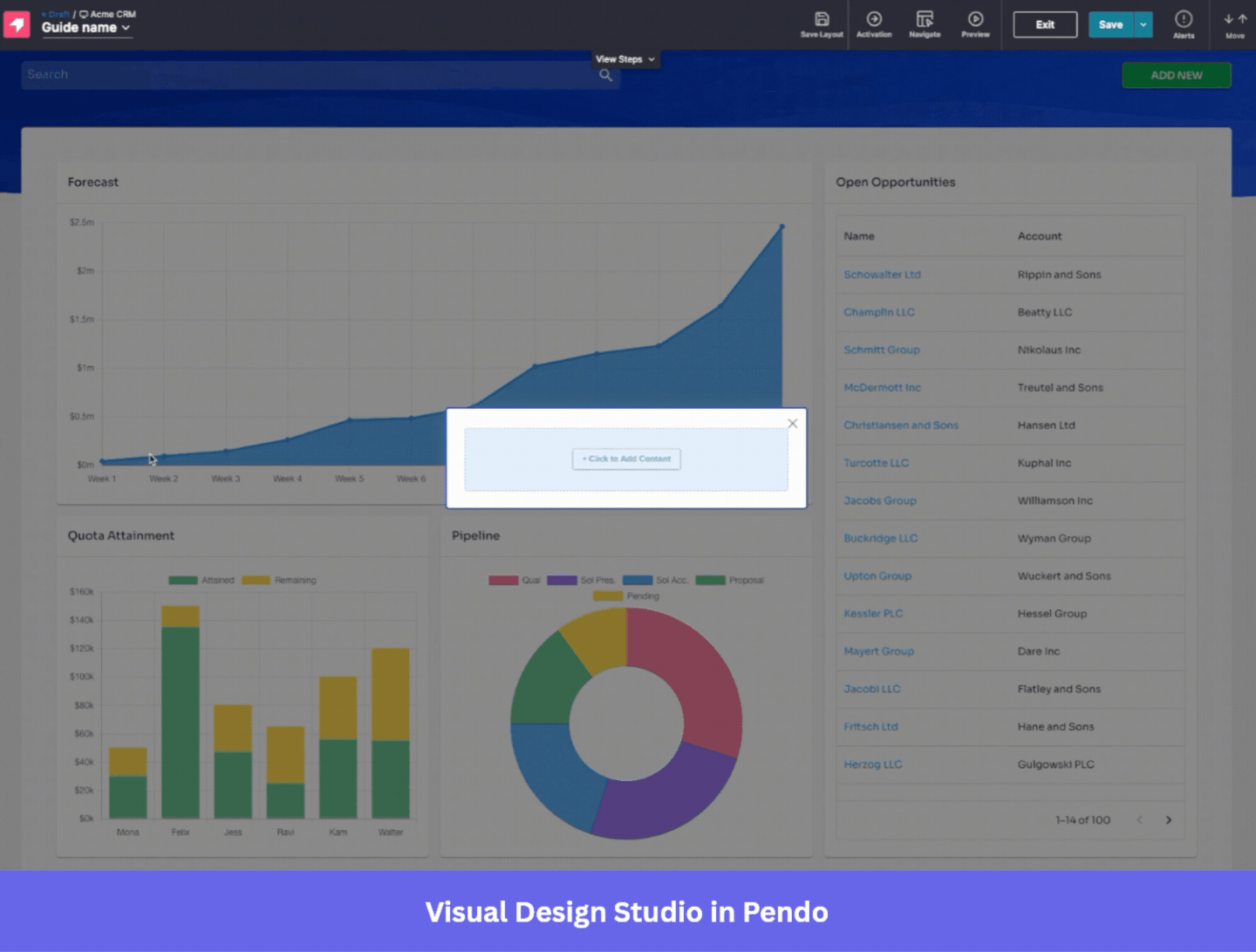Open the Upton Group opportunity link
Image resolution: width=1256 pixels, height=952 pixels.
tap(877, 575)
